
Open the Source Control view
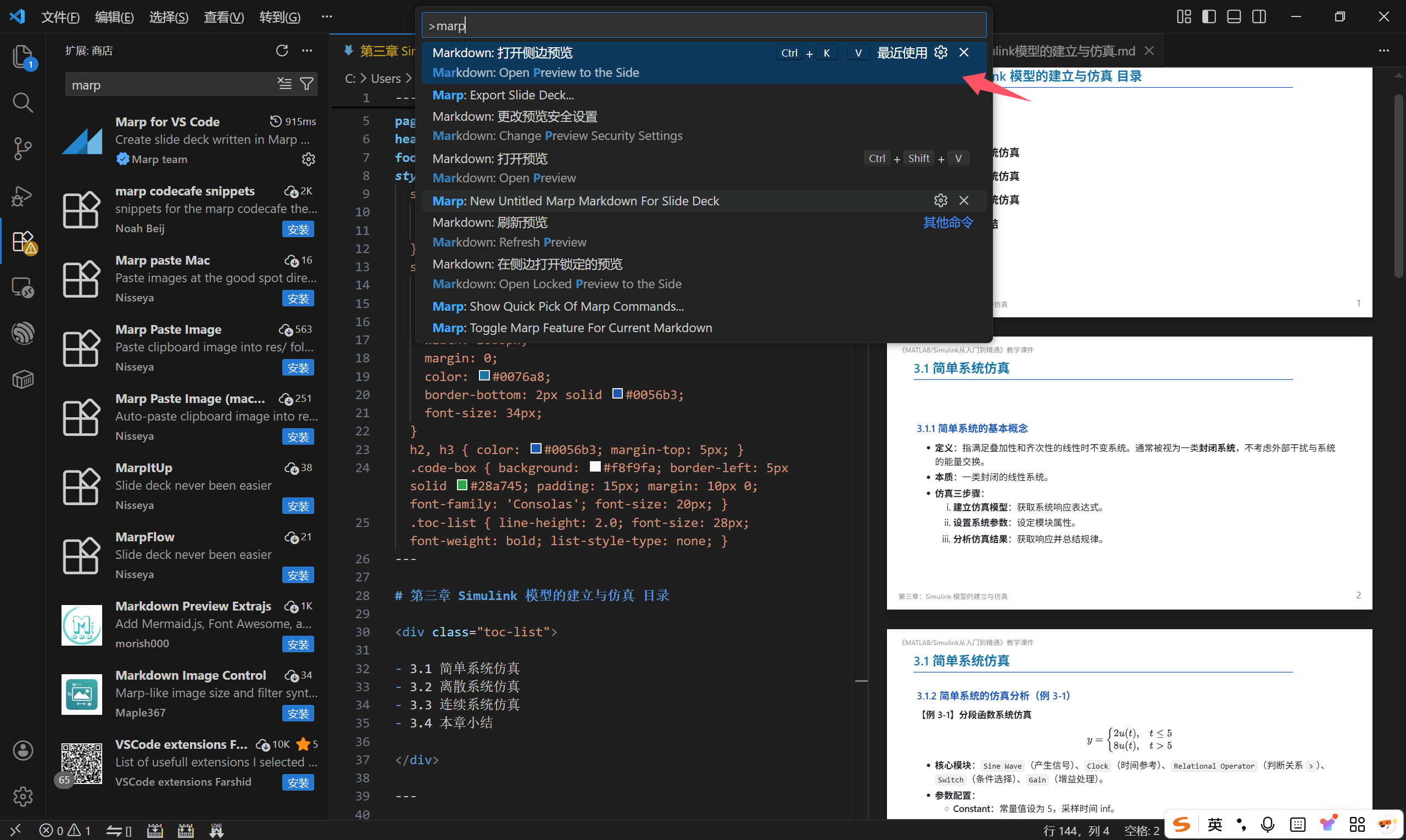23,149
